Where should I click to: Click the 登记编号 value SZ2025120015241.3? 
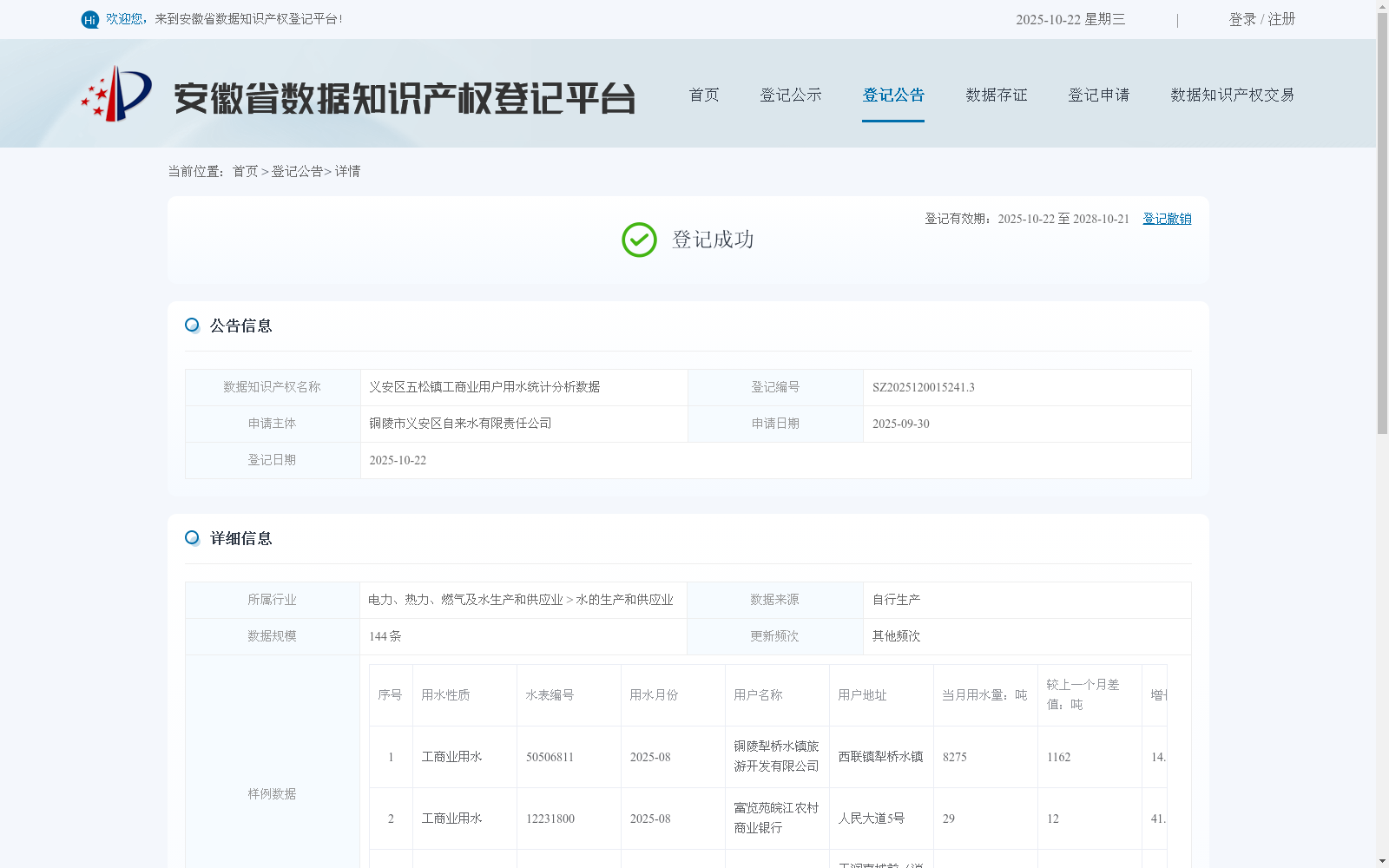coord(924,388)
